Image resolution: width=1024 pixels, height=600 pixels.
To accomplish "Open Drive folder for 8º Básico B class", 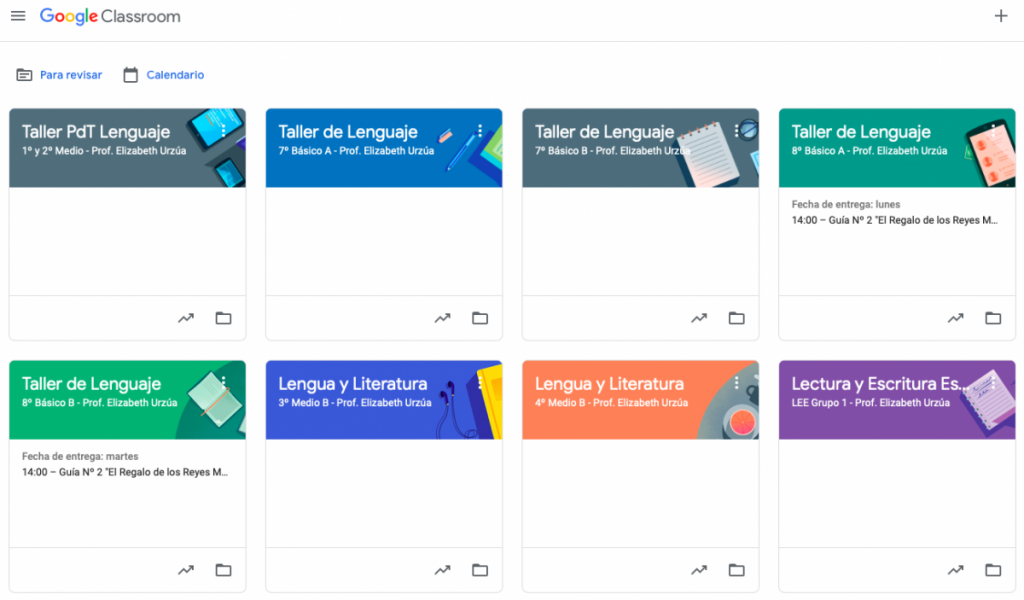I will (x=223, y=570).
